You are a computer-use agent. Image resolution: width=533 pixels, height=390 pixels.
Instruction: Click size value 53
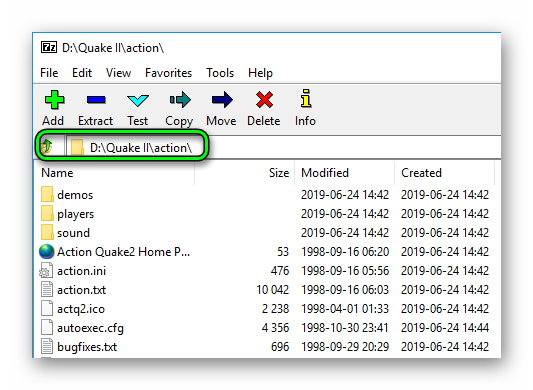click(283, 252)
